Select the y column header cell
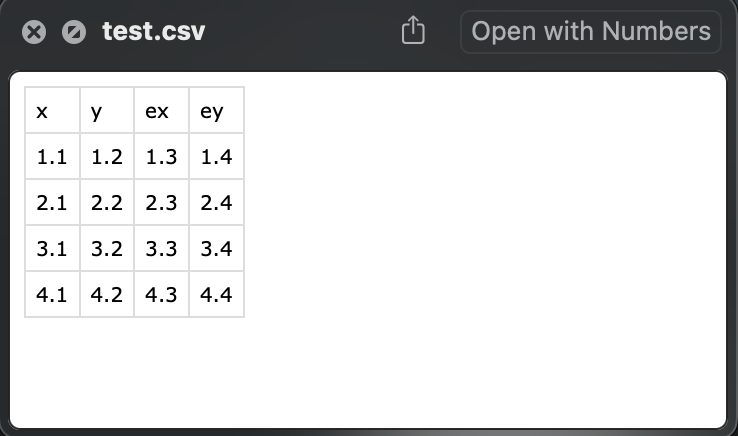 (107, 110)
